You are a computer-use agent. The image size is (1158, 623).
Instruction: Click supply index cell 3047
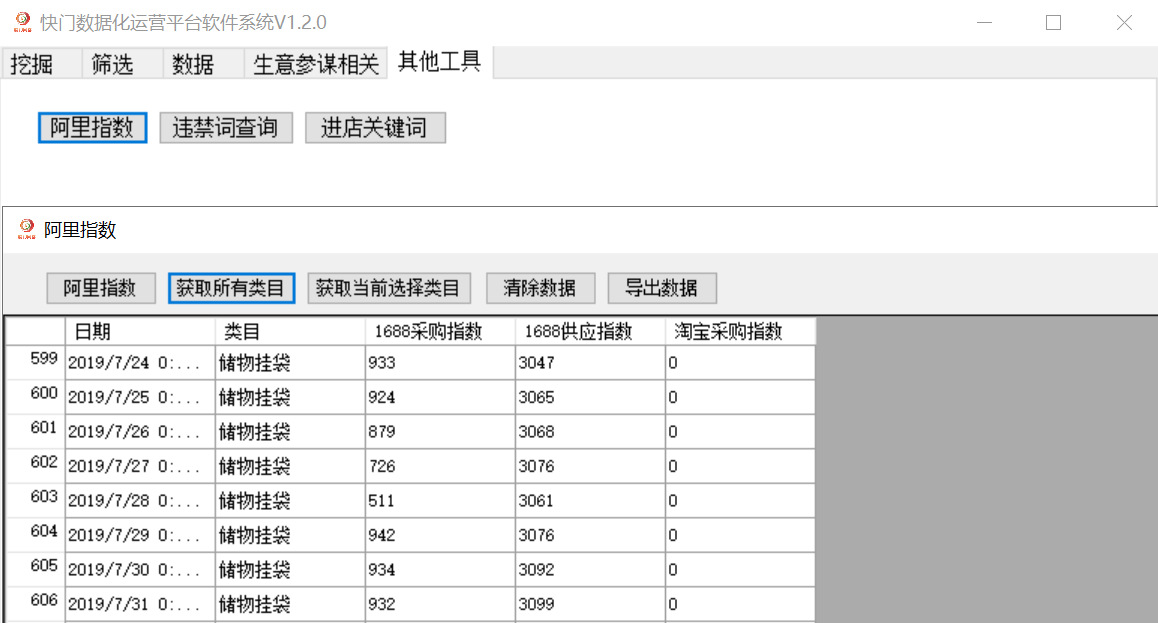590,362
